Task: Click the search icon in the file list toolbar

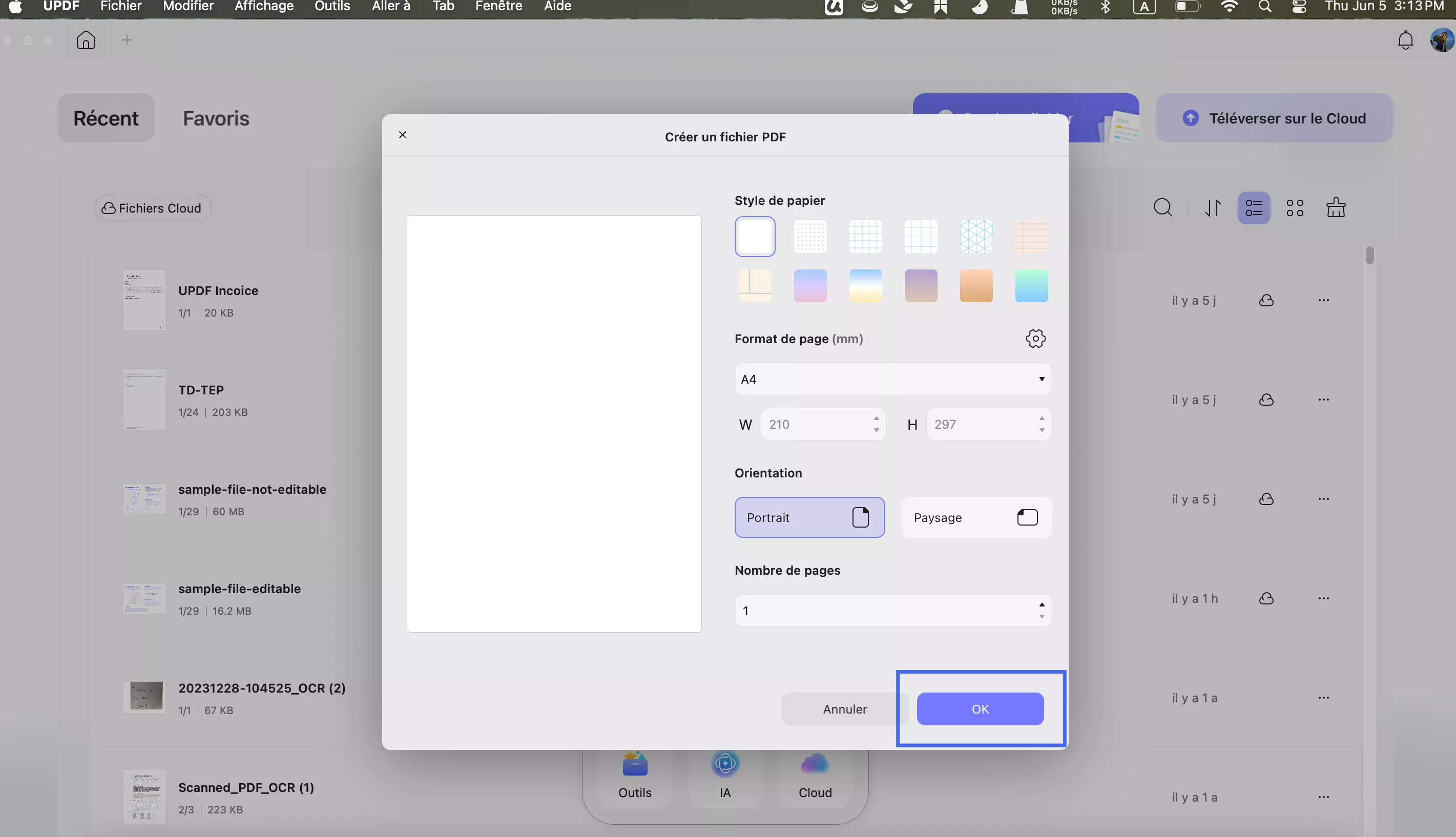Action: [x=1163, y=207]
